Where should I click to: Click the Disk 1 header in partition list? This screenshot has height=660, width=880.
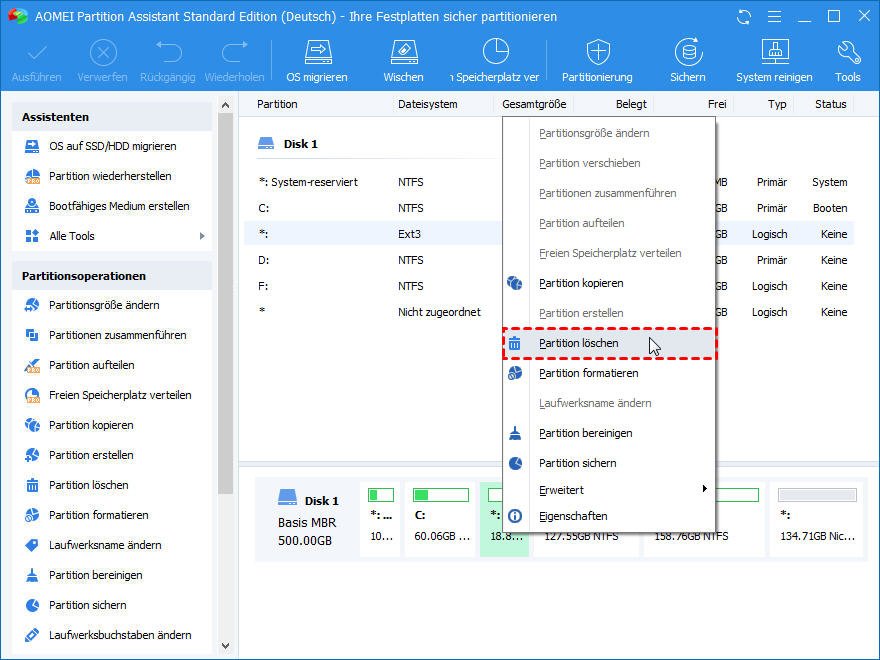288,144
